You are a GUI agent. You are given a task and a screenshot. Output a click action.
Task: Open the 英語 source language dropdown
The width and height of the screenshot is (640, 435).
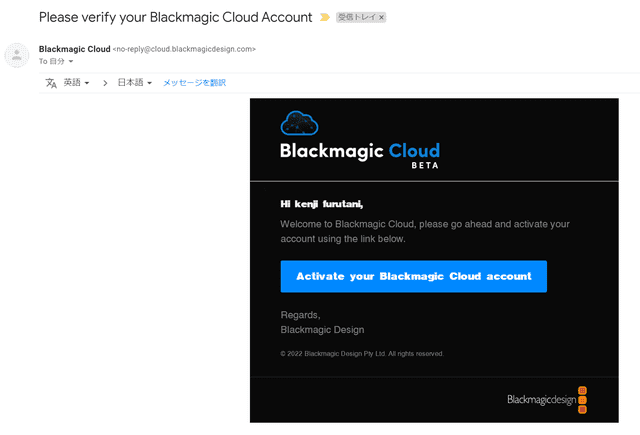pos(76,83)
